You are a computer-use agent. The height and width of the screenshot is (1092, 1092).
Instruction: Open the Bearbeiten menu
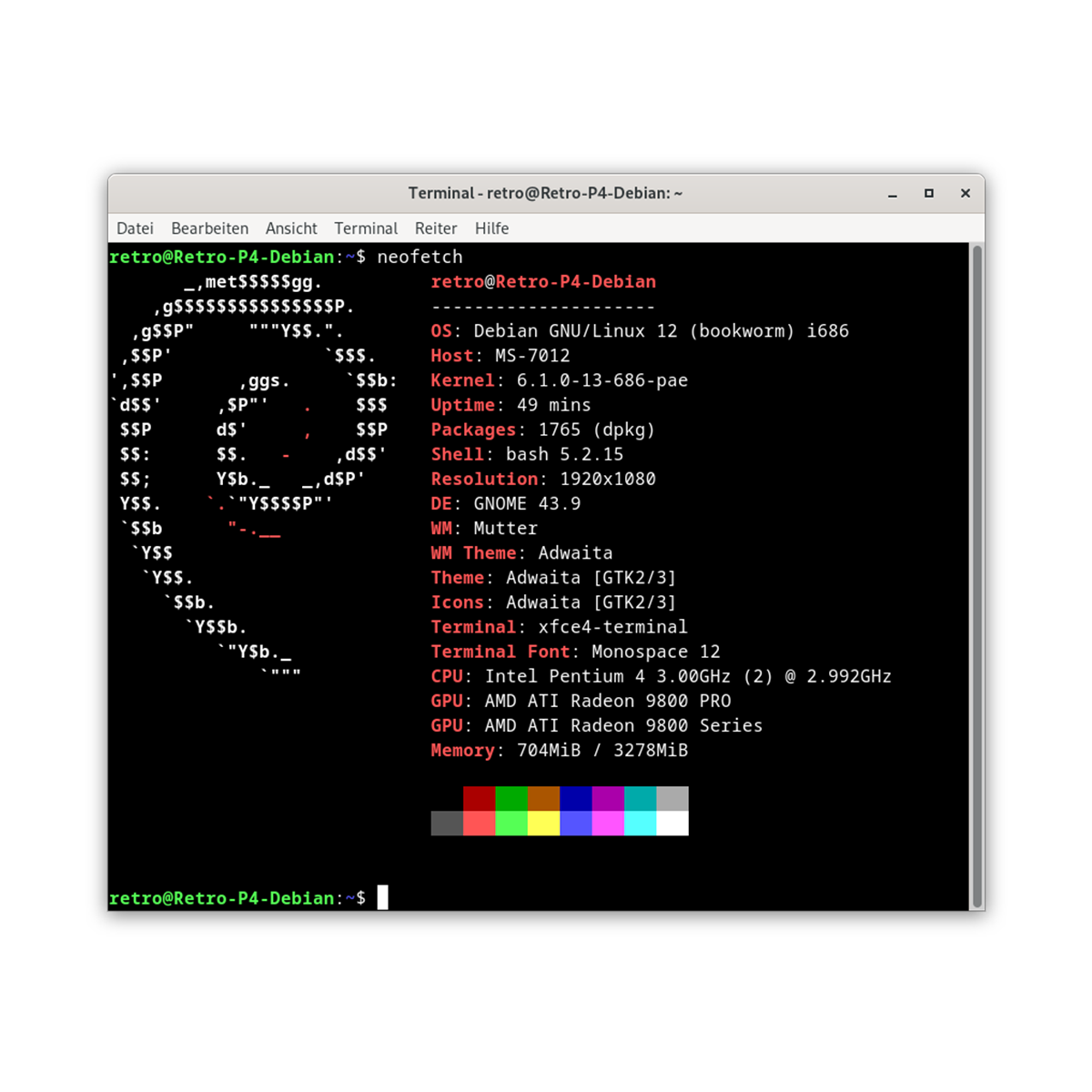tap(209, 228)
